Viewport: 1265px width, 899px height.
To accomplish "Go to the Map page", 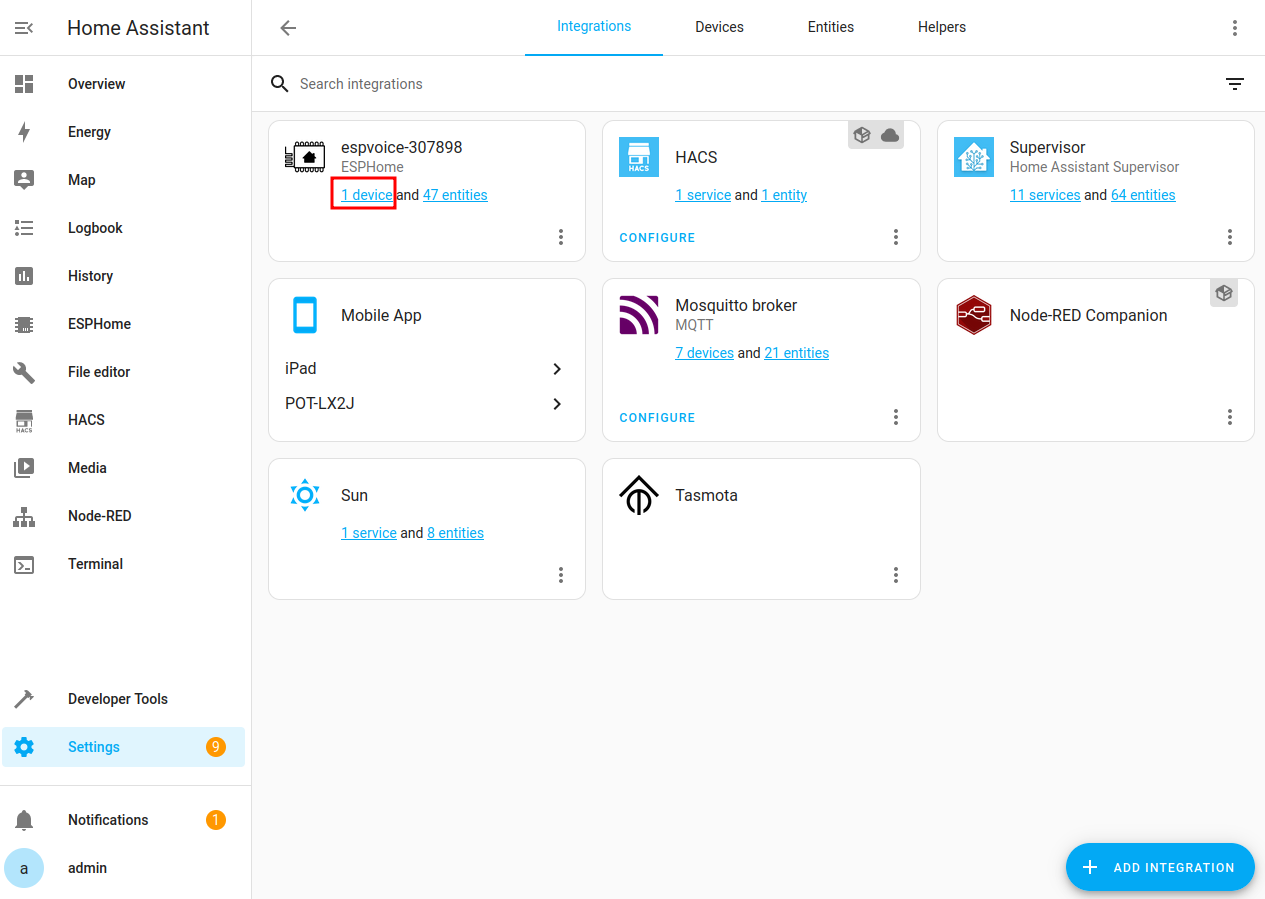I will (123, 180).
